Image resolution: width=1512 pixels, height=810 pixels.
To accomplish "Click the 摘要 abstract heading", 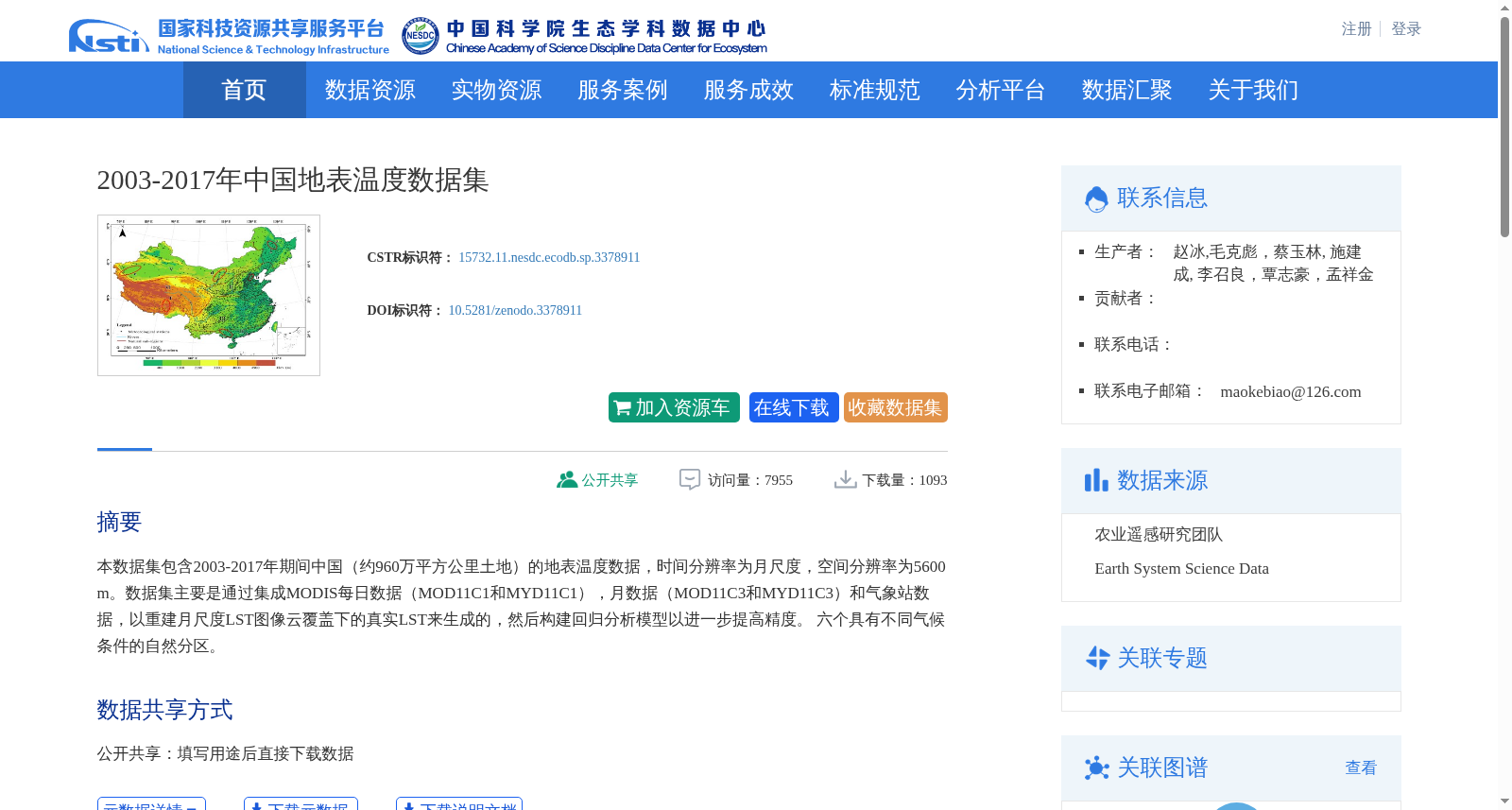I will 119,522.
